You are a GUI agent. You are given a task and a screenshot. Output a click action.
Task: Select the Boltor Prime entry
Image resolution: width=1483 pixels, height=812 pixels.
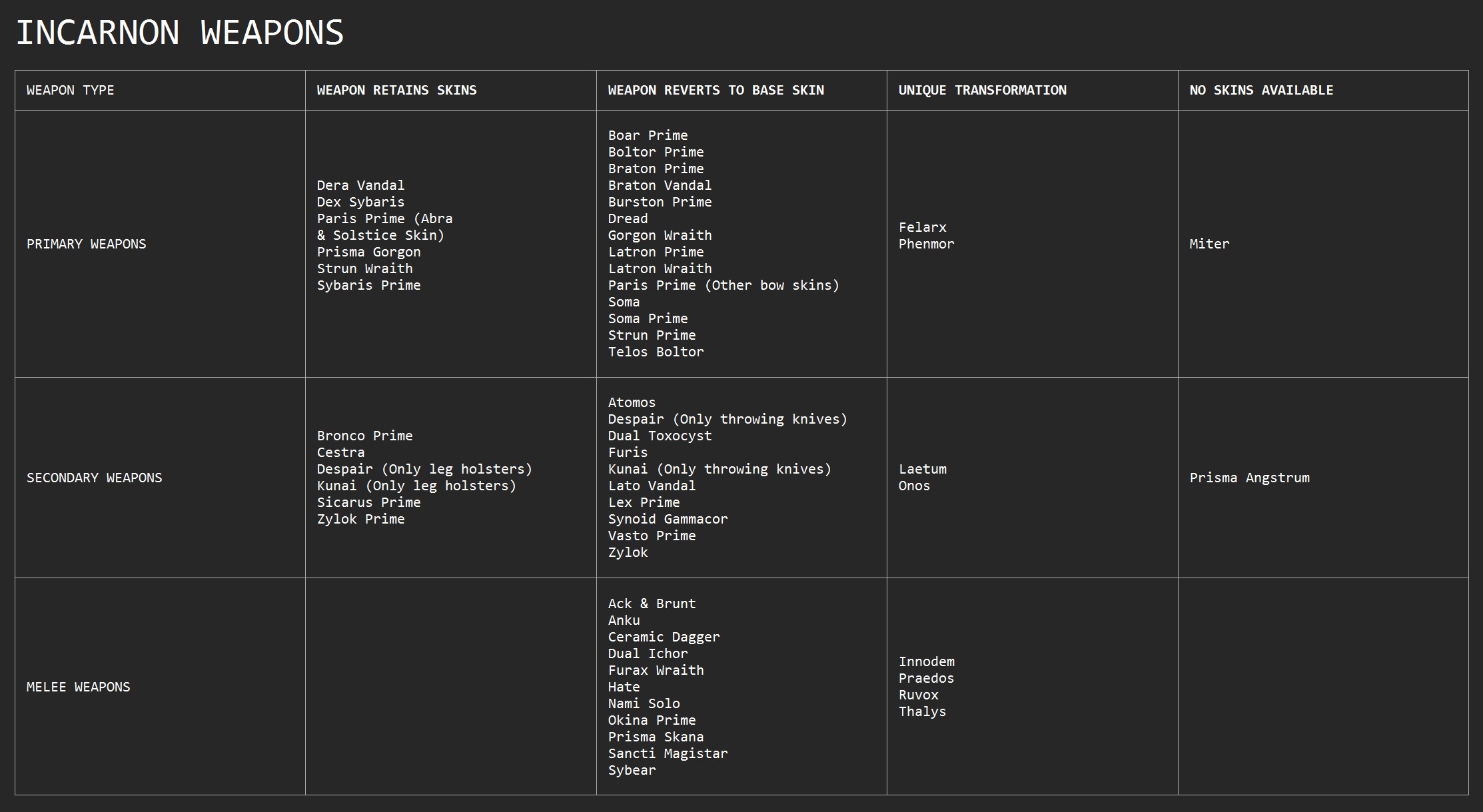pos(656,152)
